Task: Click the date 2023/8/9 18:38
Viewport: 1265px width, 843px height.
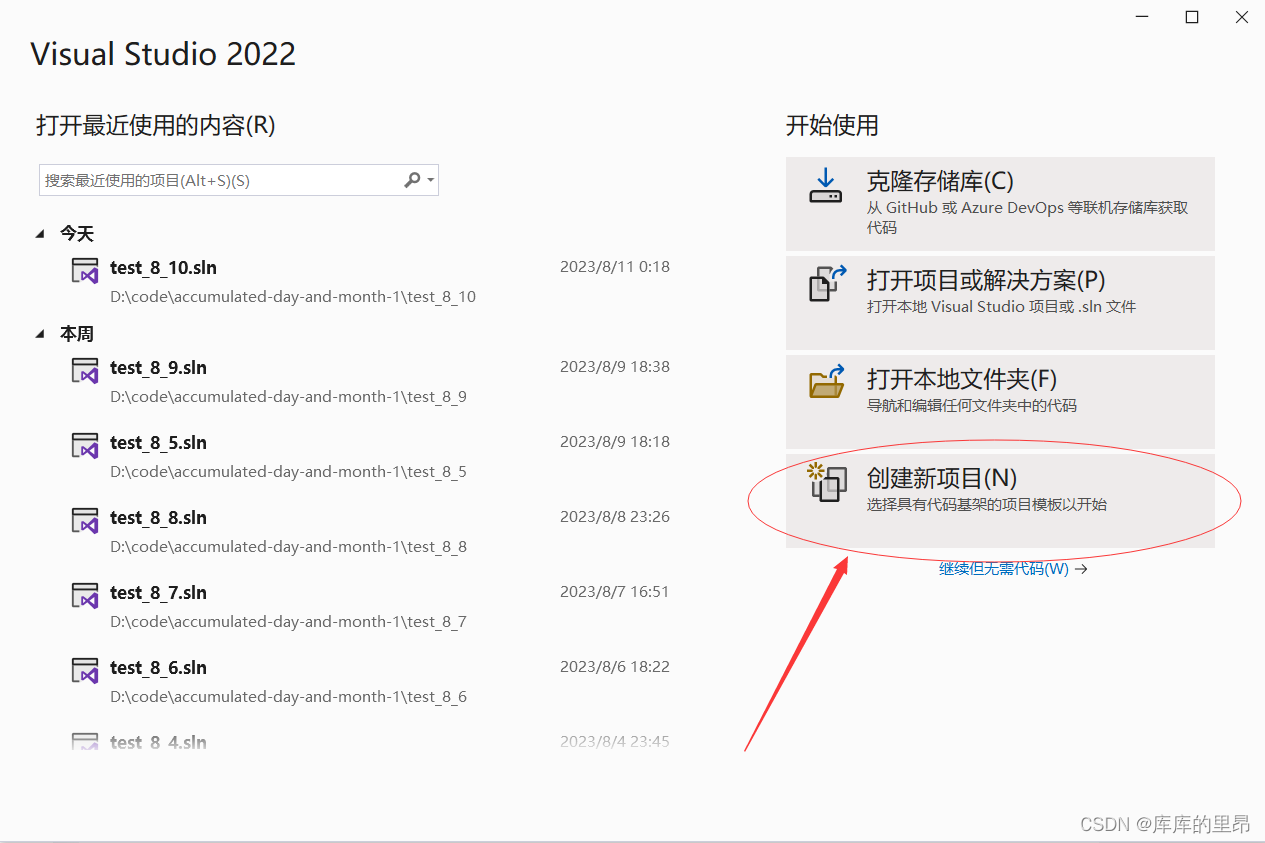Action: (x=615, y=367)
